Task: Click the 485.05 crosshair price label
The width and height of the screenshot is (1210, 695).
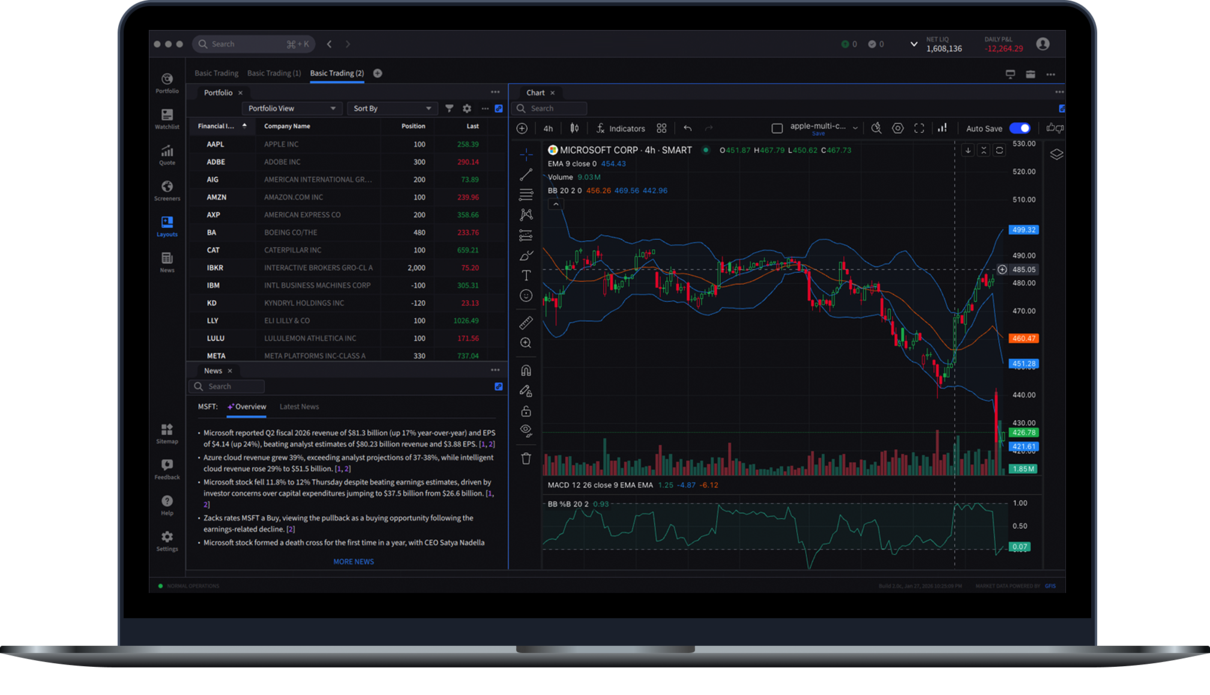Action: tap(1024, 270)
